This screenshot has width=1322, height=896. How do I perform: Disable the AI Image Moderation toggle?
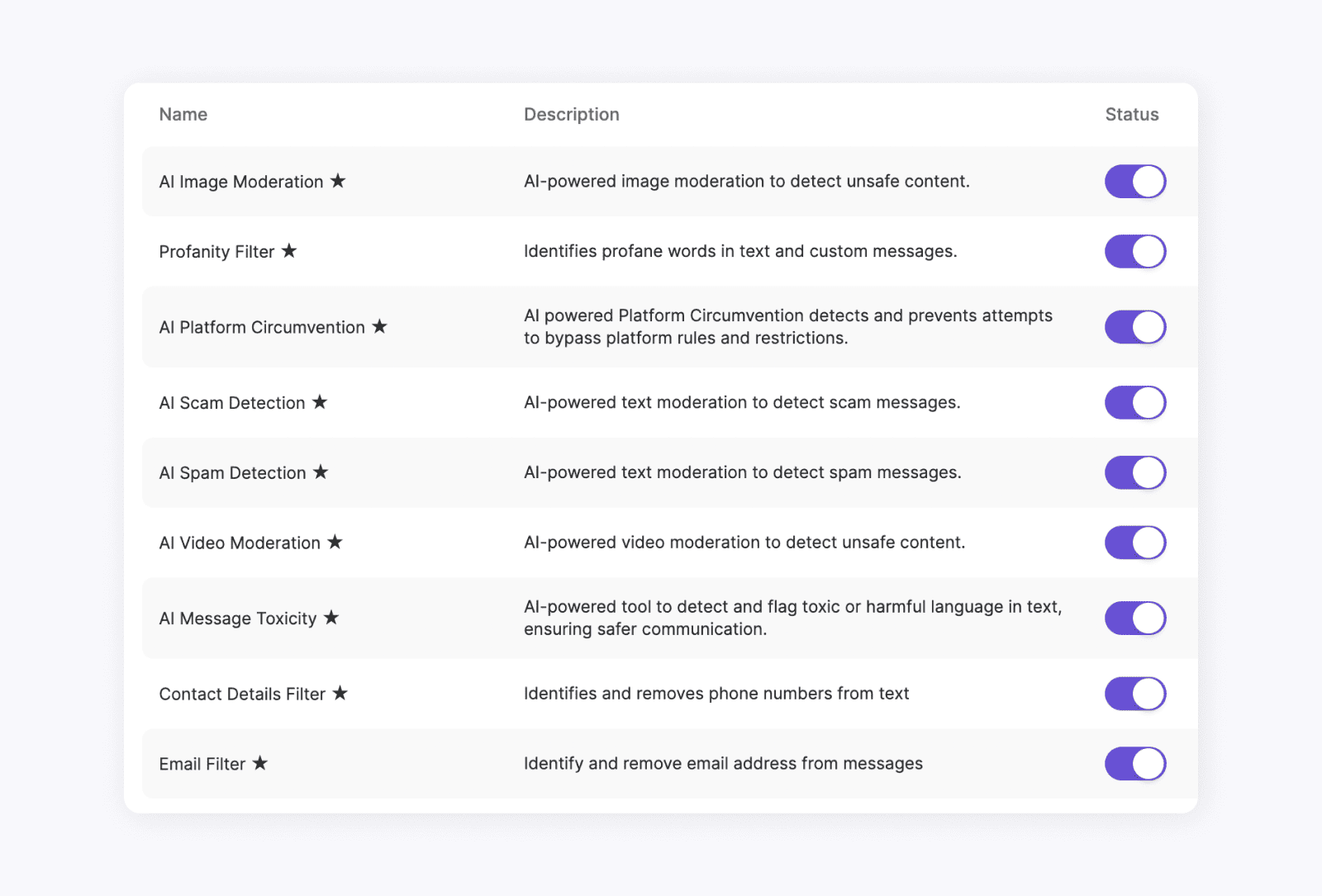pos(1135,182)
